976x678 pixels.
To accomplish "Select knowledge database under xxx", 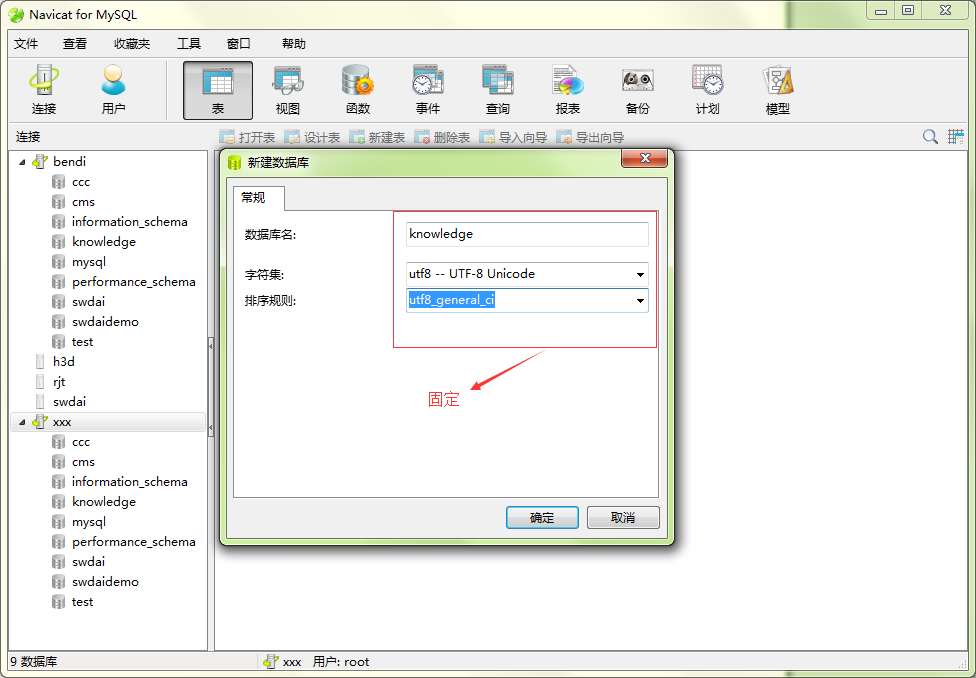I will tap(104, 502).
